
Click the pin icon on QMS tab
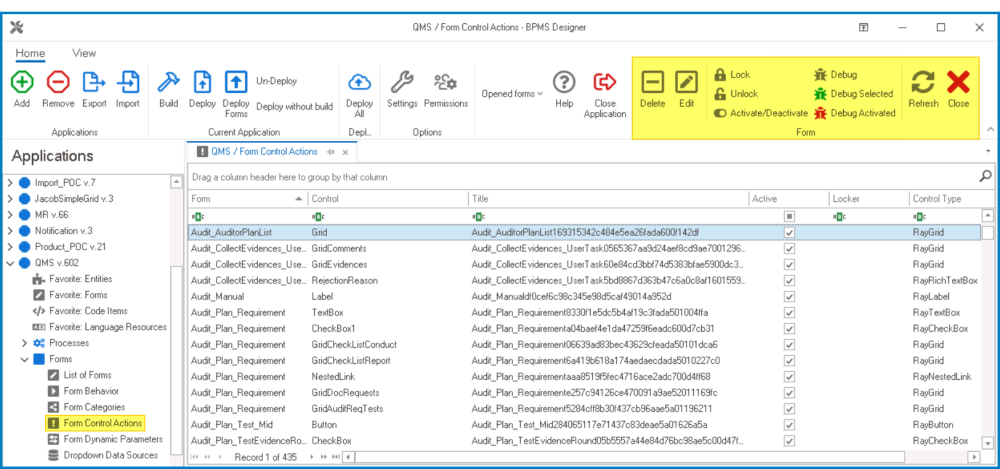[330, 152]
